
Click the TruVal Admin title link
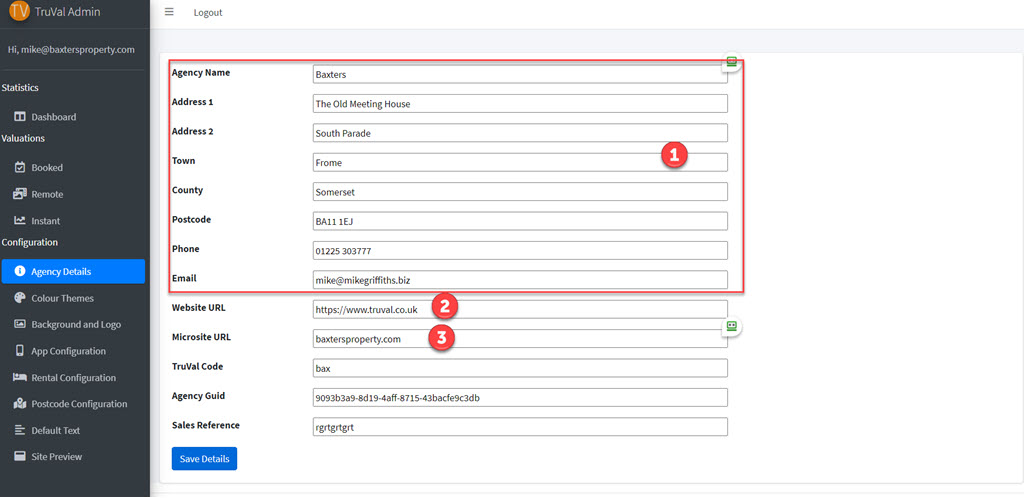(x=67, y=12)
